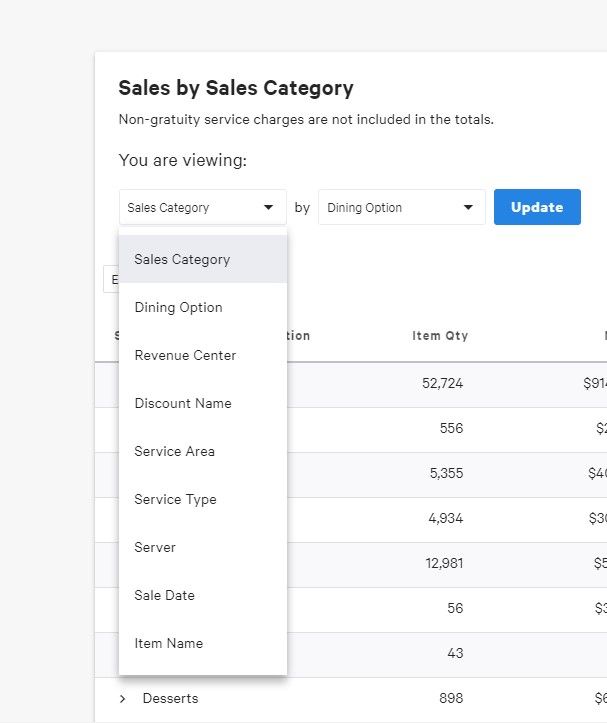Click the 5,355 item quantity cell
The height and width of the screenshot is (723, 607).
[446, 473]
